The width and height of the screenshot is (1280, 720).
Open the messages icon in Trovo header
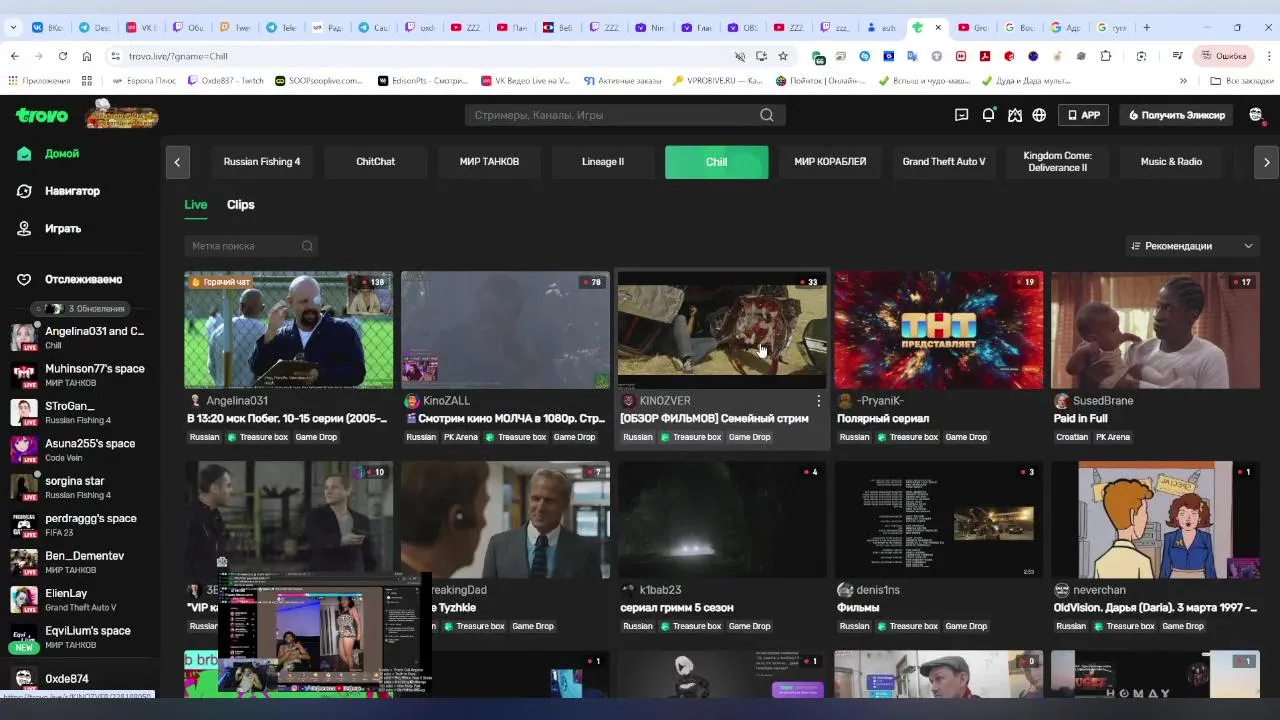pyautogui.click(x=962, y=115)
